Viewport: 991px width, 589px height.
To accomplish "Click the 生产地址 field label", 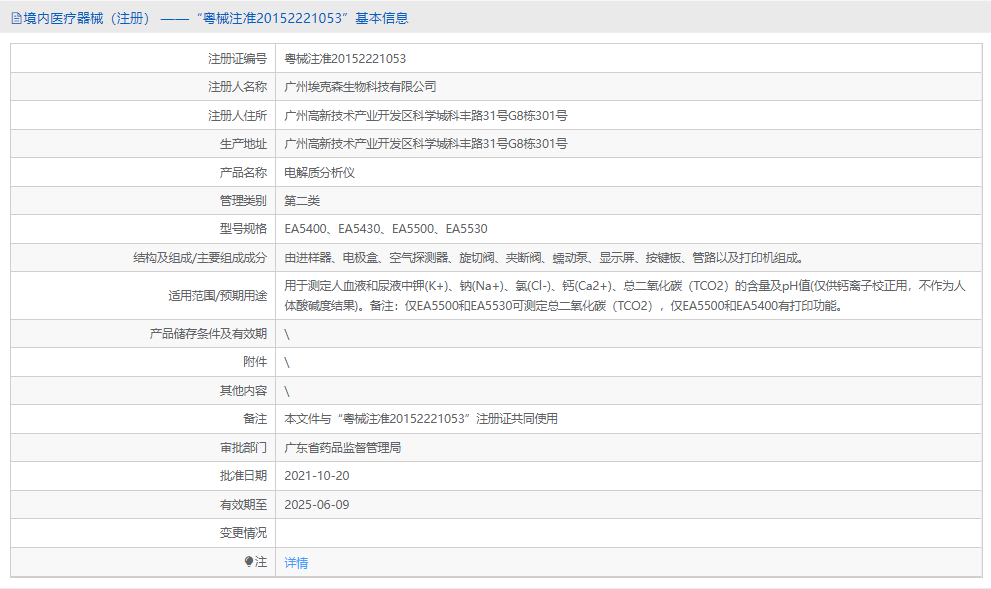I will tap(237, 143).
